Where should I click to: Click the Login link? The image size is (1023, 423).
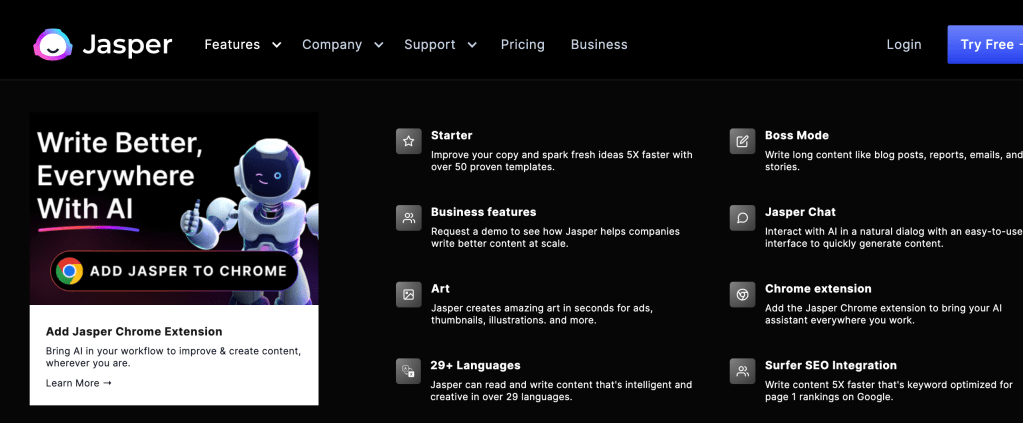[904, 45]
